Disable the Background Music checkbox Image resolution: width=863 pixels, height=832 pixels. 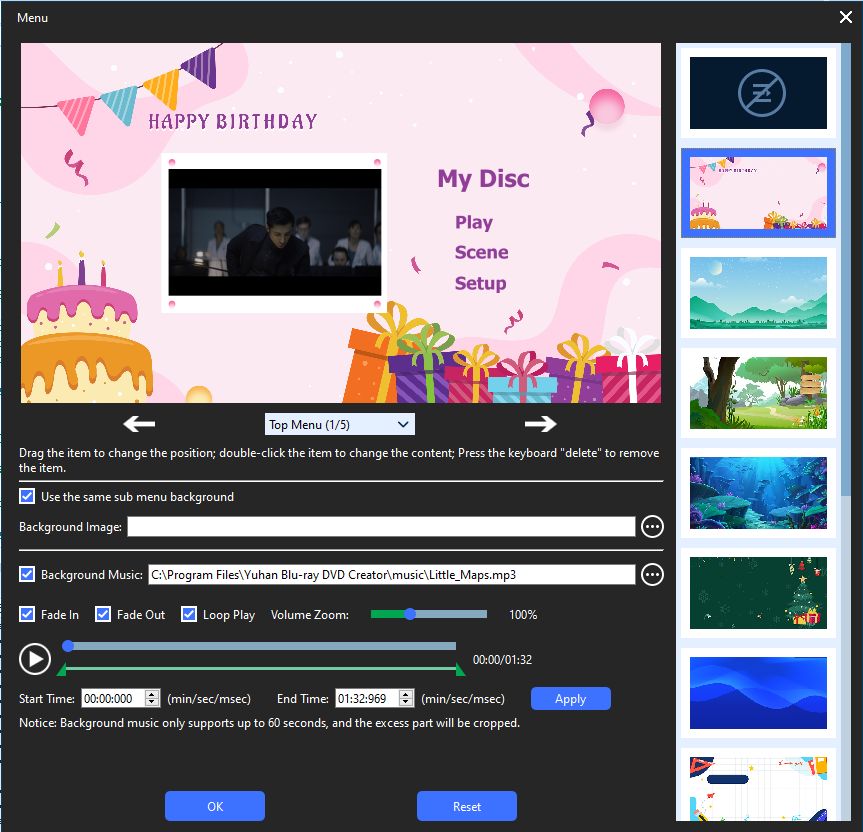click(28, 575)
